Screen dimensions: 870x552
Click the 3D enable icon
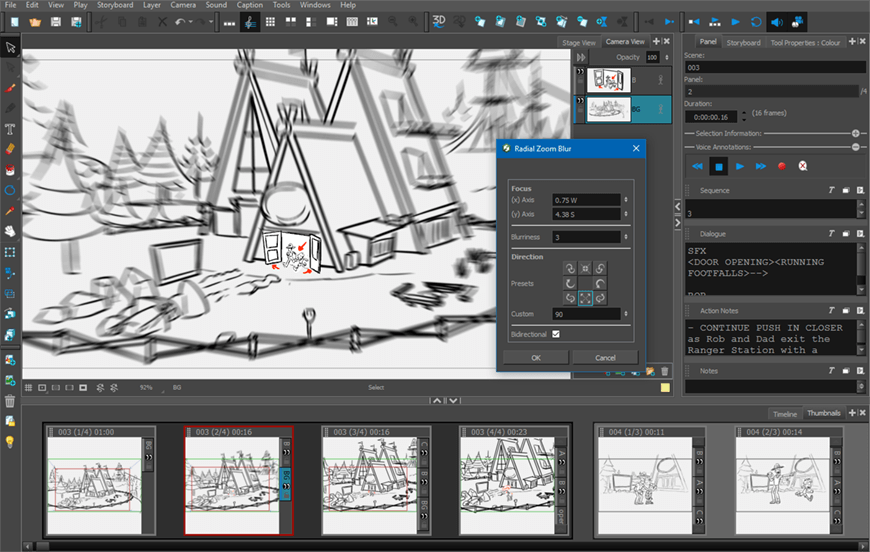click(439, 21)
